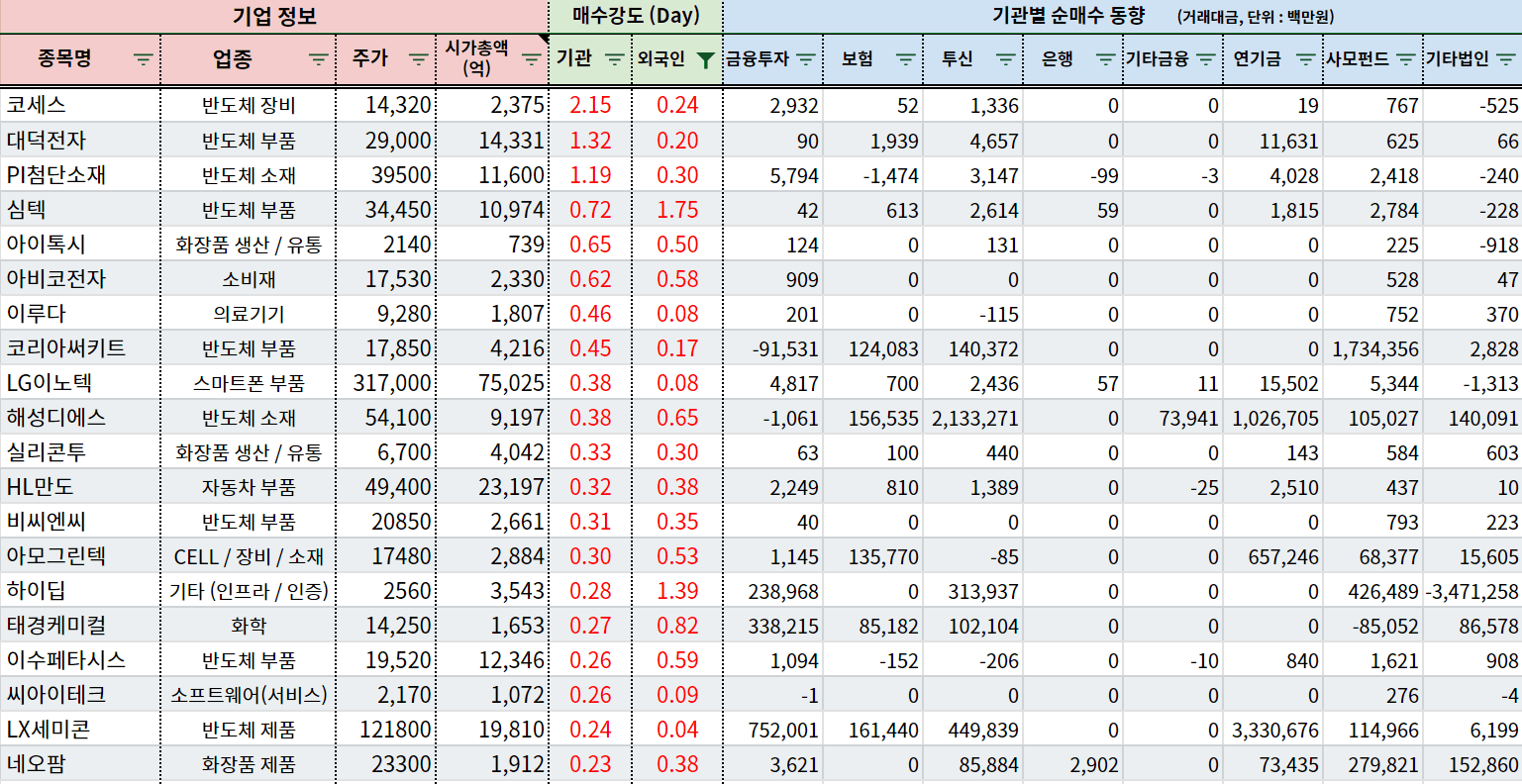Open the 종목명 column filter icon
This screenshot has width=1522, height=784.
[x=144, y=59]
